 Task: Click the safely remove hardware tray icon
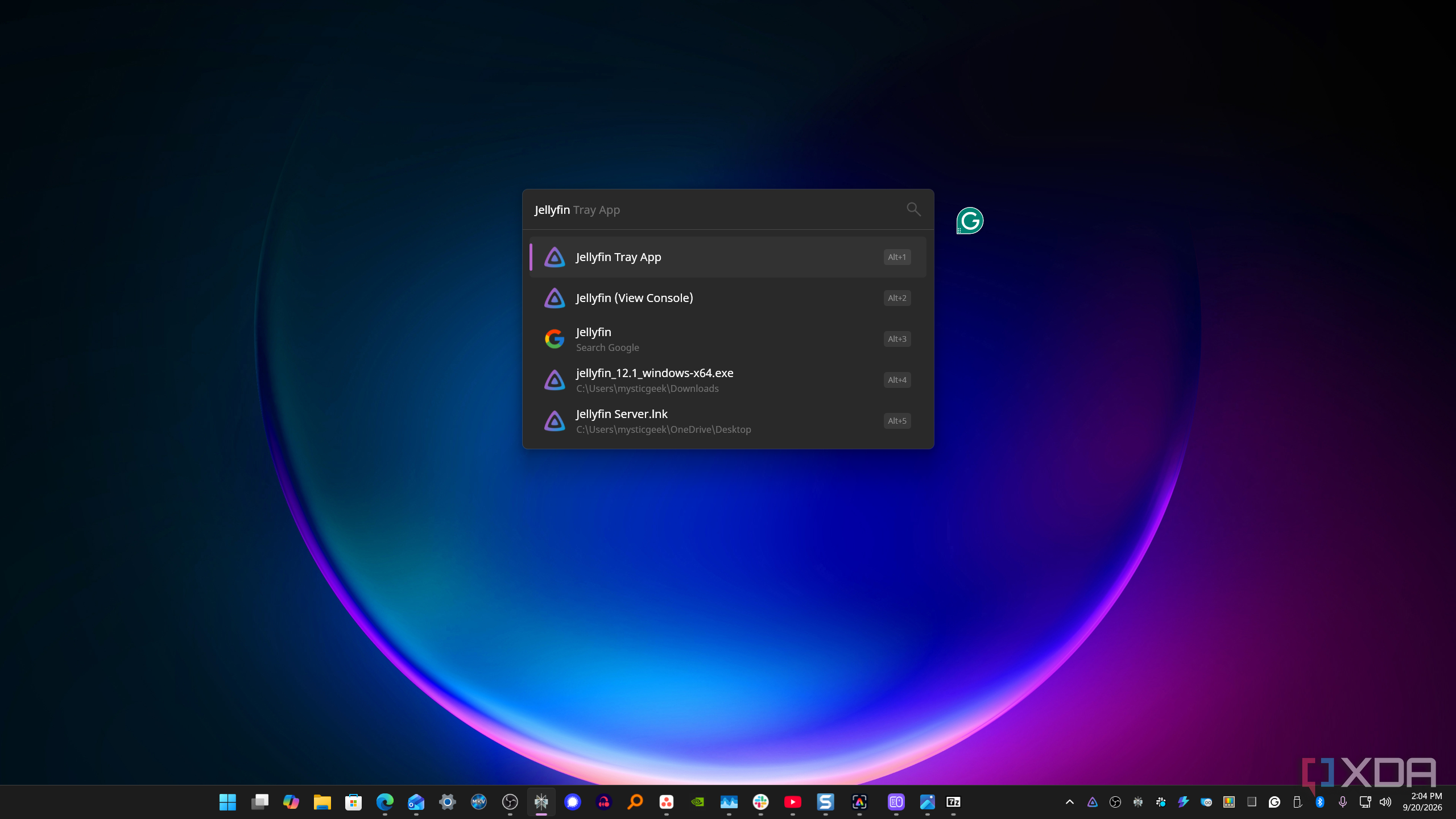[x=1297, y=802]
